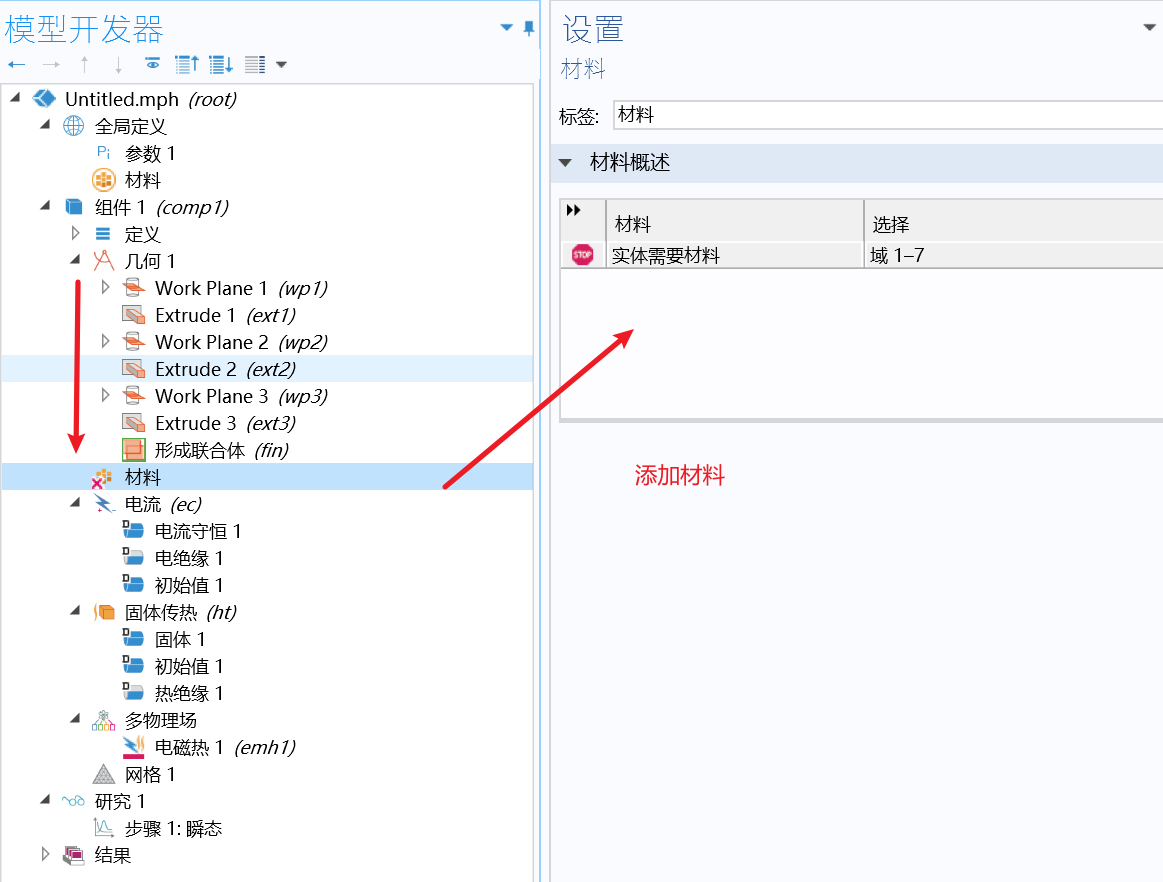Pin the Model Builder panel

click(529, 28)
